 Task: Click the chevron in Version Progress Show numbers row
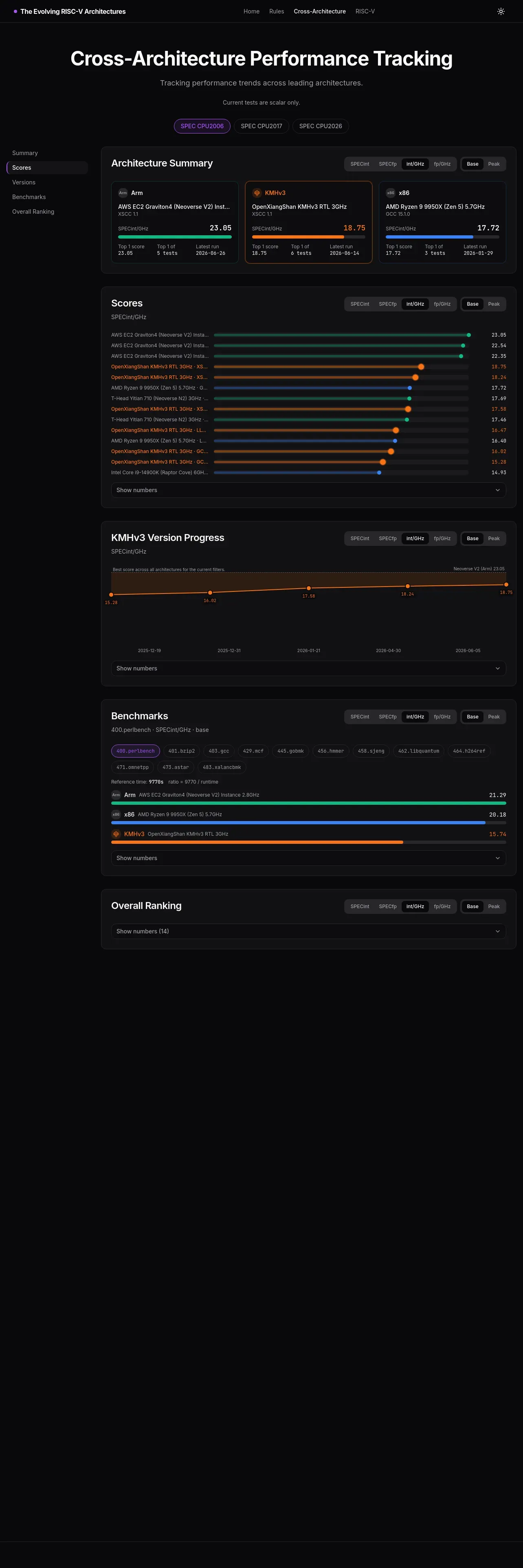coord(497,668)
